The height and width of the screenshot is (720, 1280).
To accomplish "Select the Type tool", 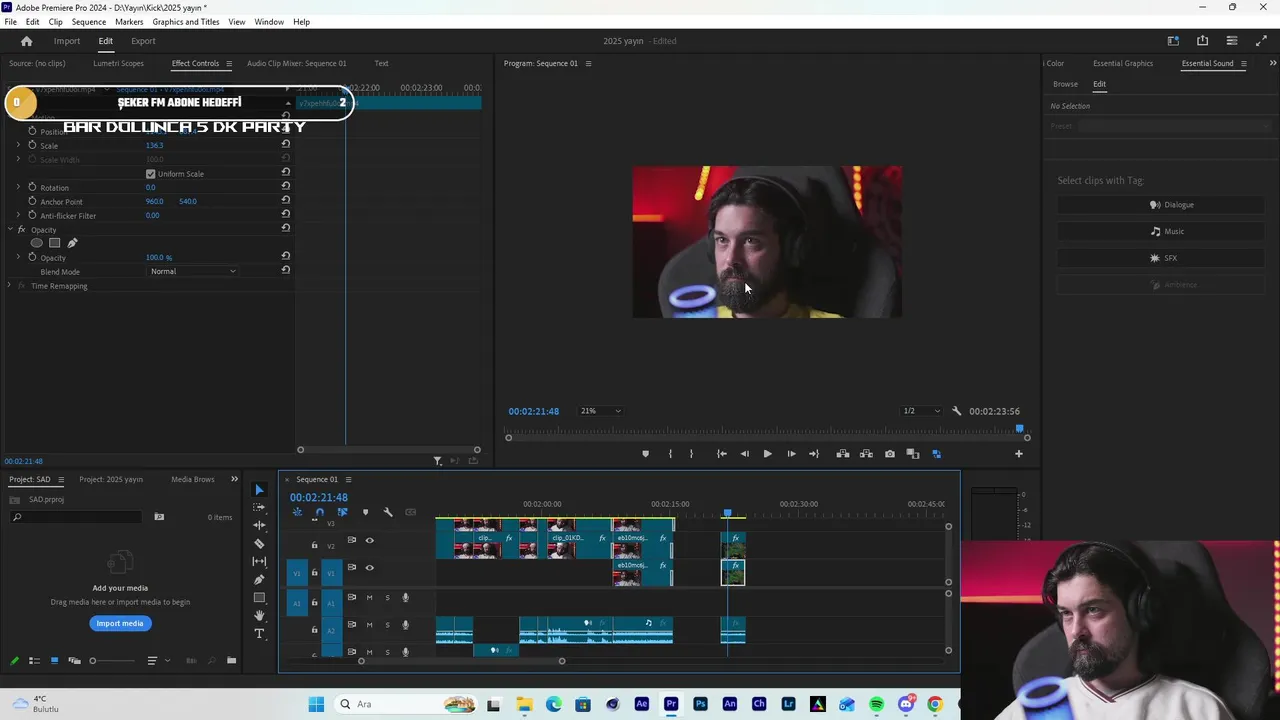I will point(259,633).
